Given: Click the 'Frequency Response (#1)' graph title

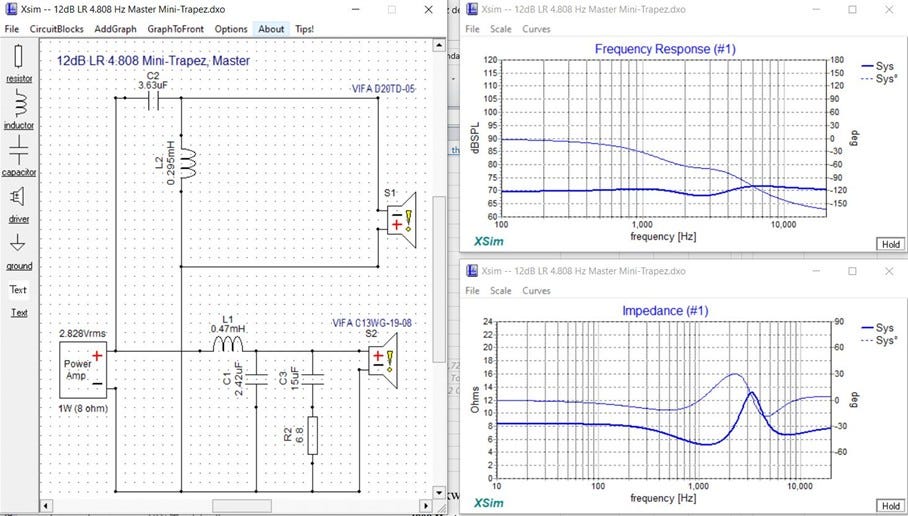Looking at the screenshot, I should 665,49.
